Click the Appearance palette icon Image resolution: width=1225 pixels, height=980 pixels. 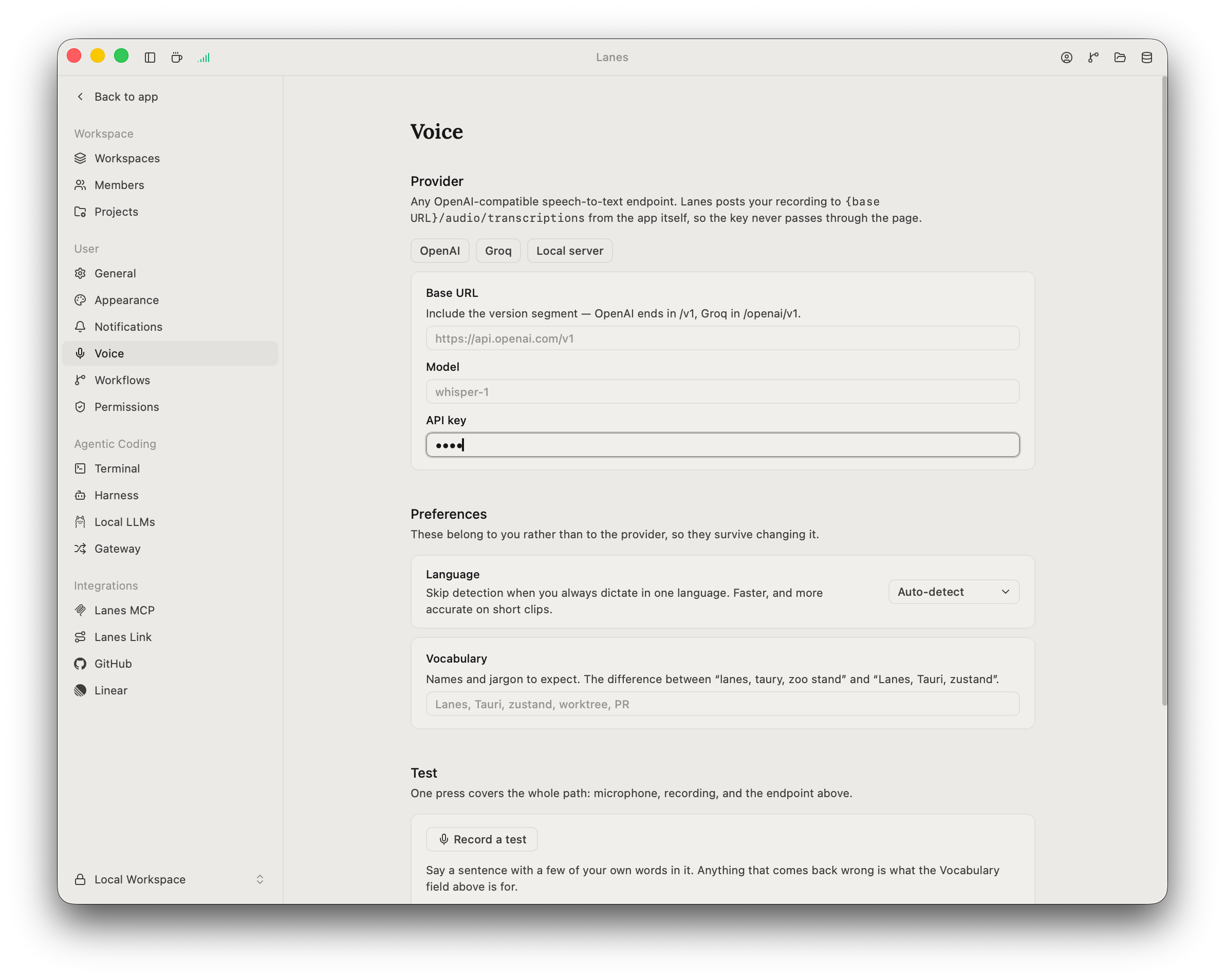click(80, 300)
